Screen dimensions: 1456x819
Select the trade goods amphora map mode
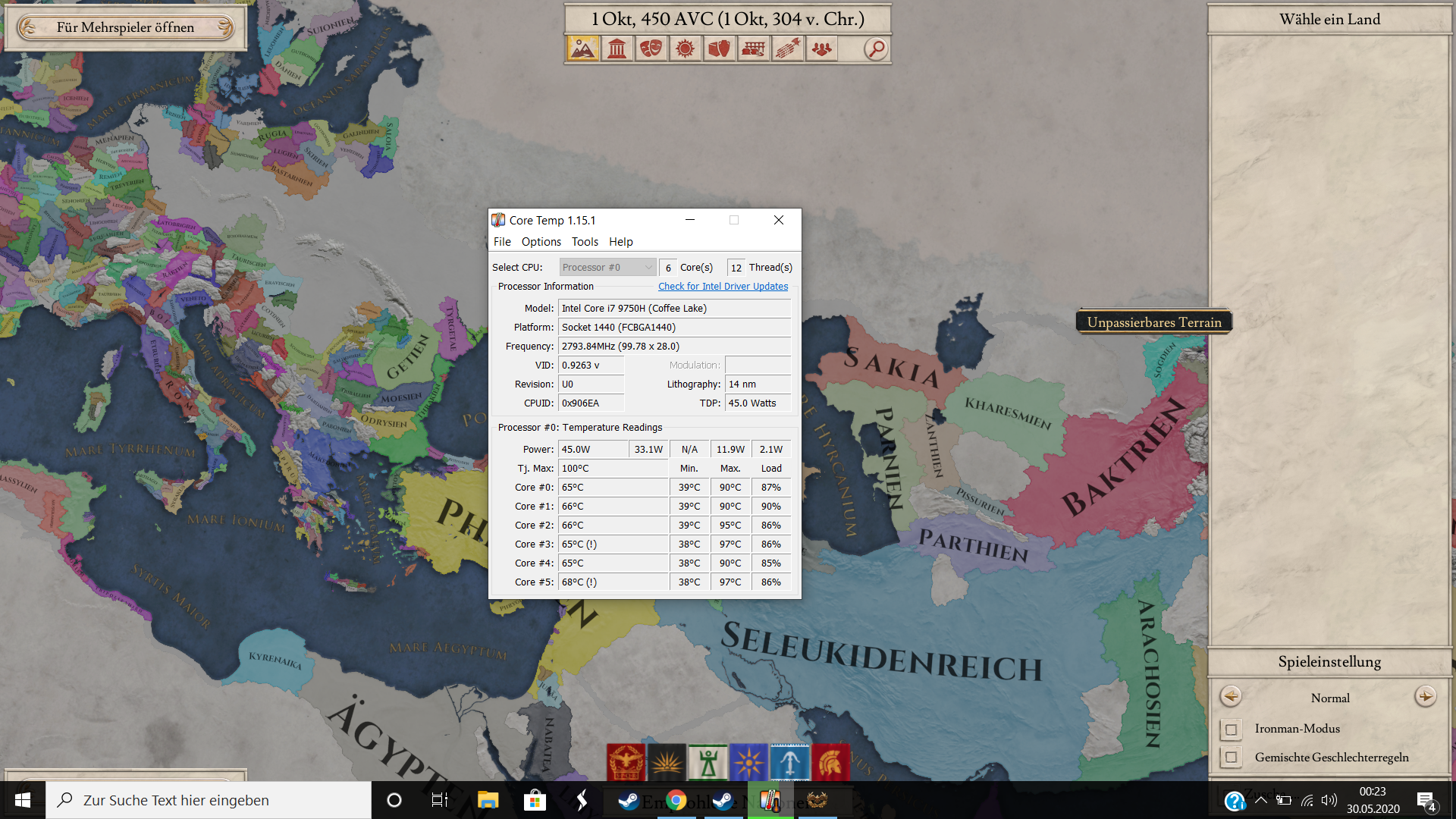click(719, 49)
